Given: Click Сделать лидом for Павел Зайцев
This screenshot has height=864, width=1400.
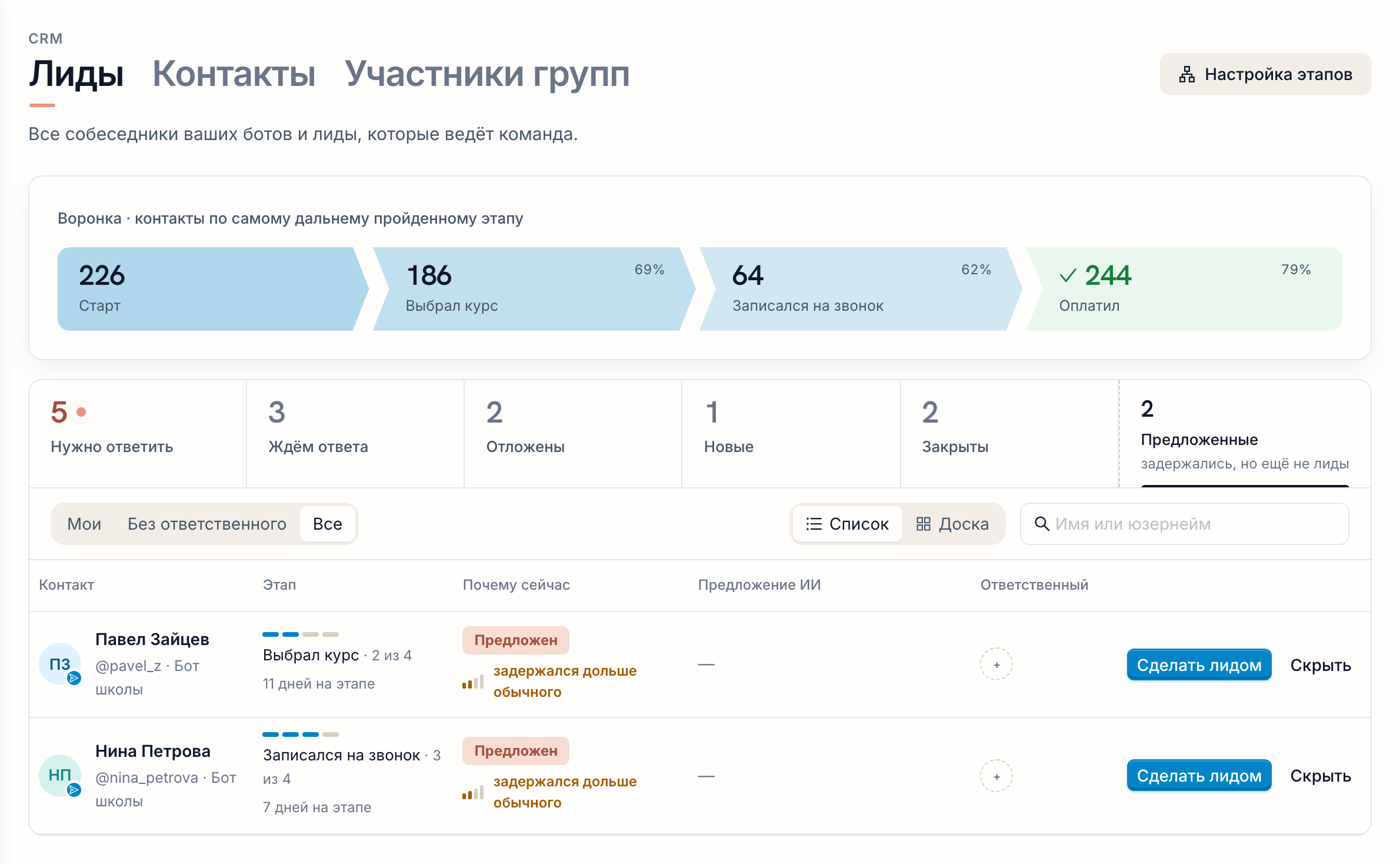Looking at the screenshot, I should coord(1199,665).
